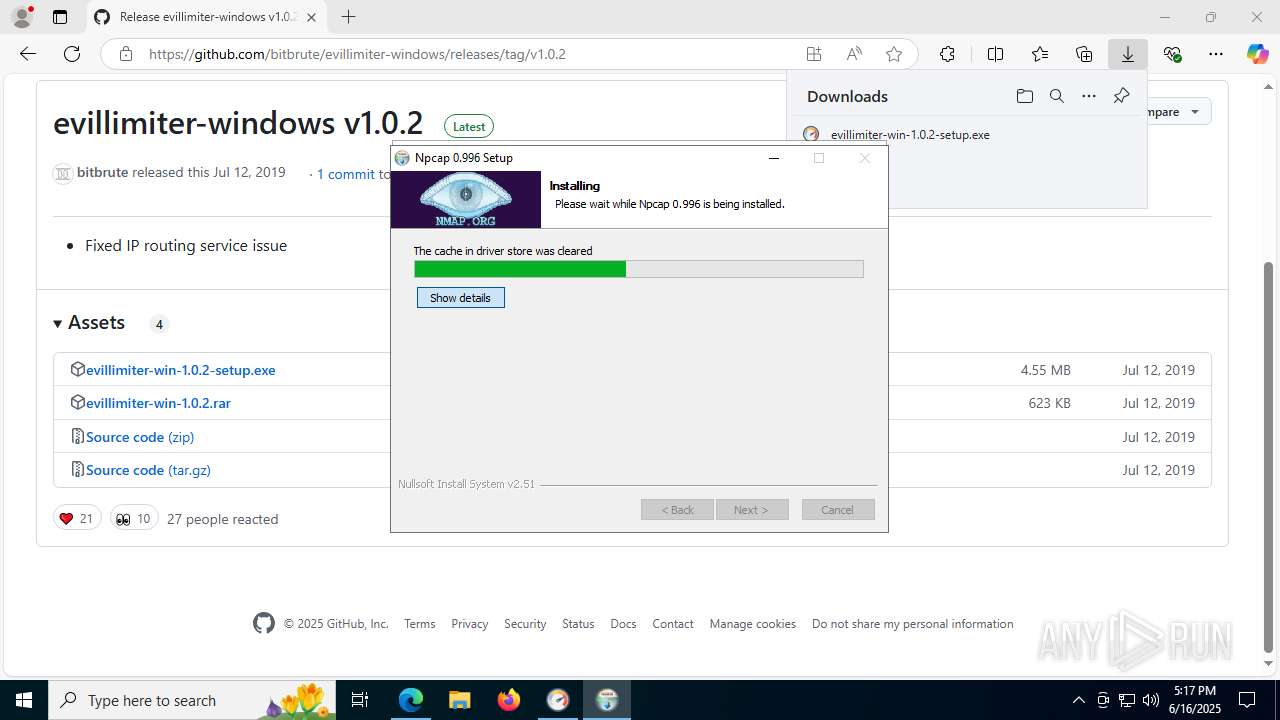Click 623 KB size of rar asset
Viewport: 1280px width, 720px height.
1049,403
